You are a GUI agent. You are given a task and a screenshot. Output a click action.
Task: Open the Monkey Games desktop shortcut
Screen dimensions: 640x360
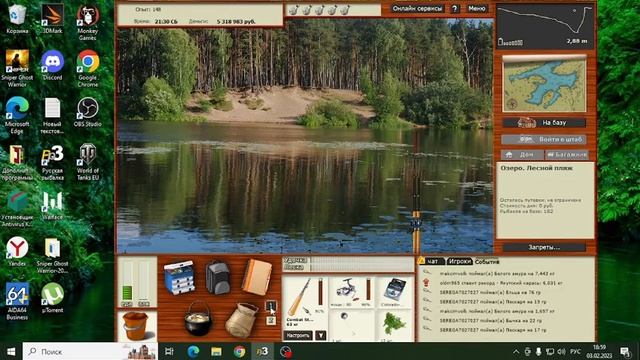tap(88, 22)
